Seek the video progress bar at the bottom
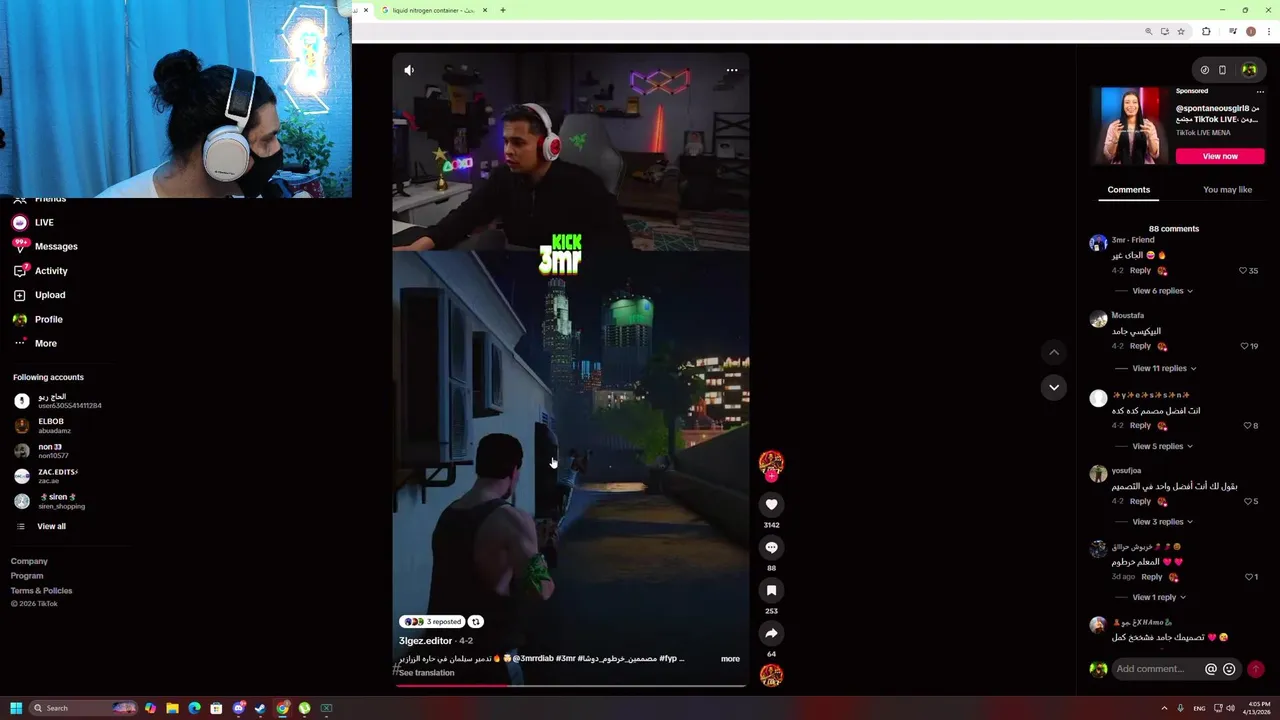The image size is (1280, 720). pyautogui.click(x=570, y=686)
